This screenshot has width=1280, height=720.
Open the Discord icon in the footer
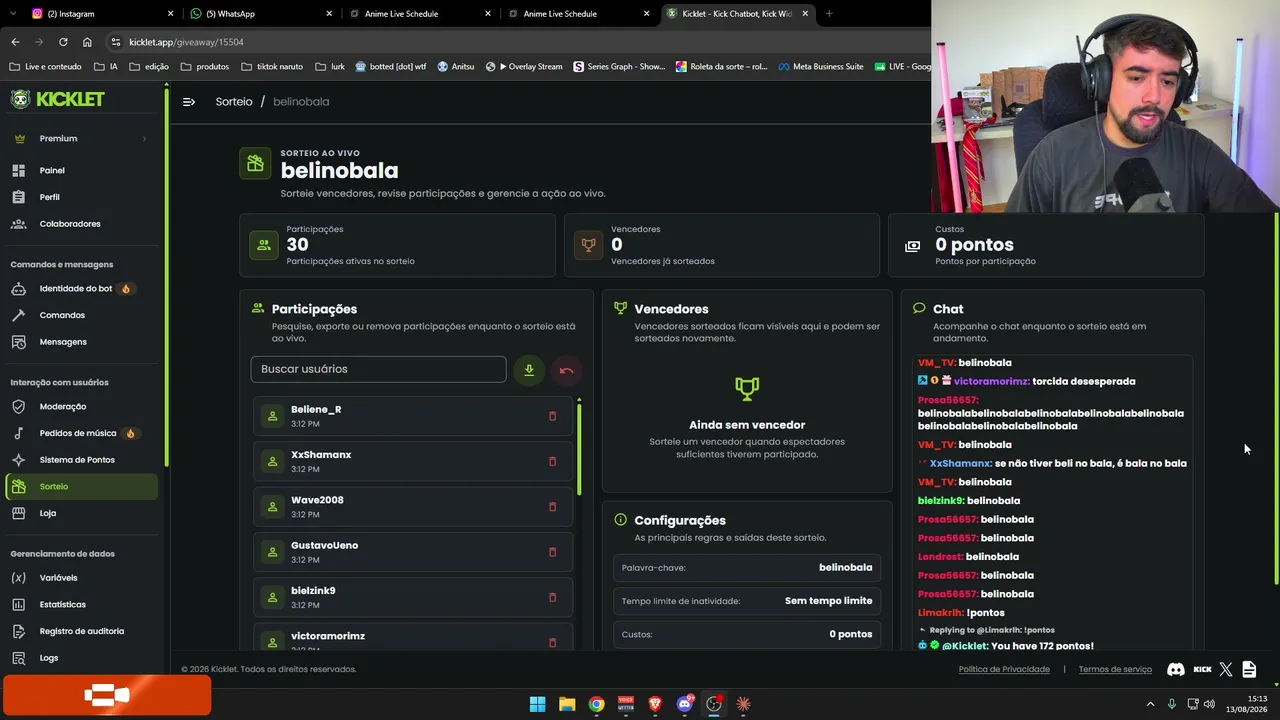[x=1176, y=669]
